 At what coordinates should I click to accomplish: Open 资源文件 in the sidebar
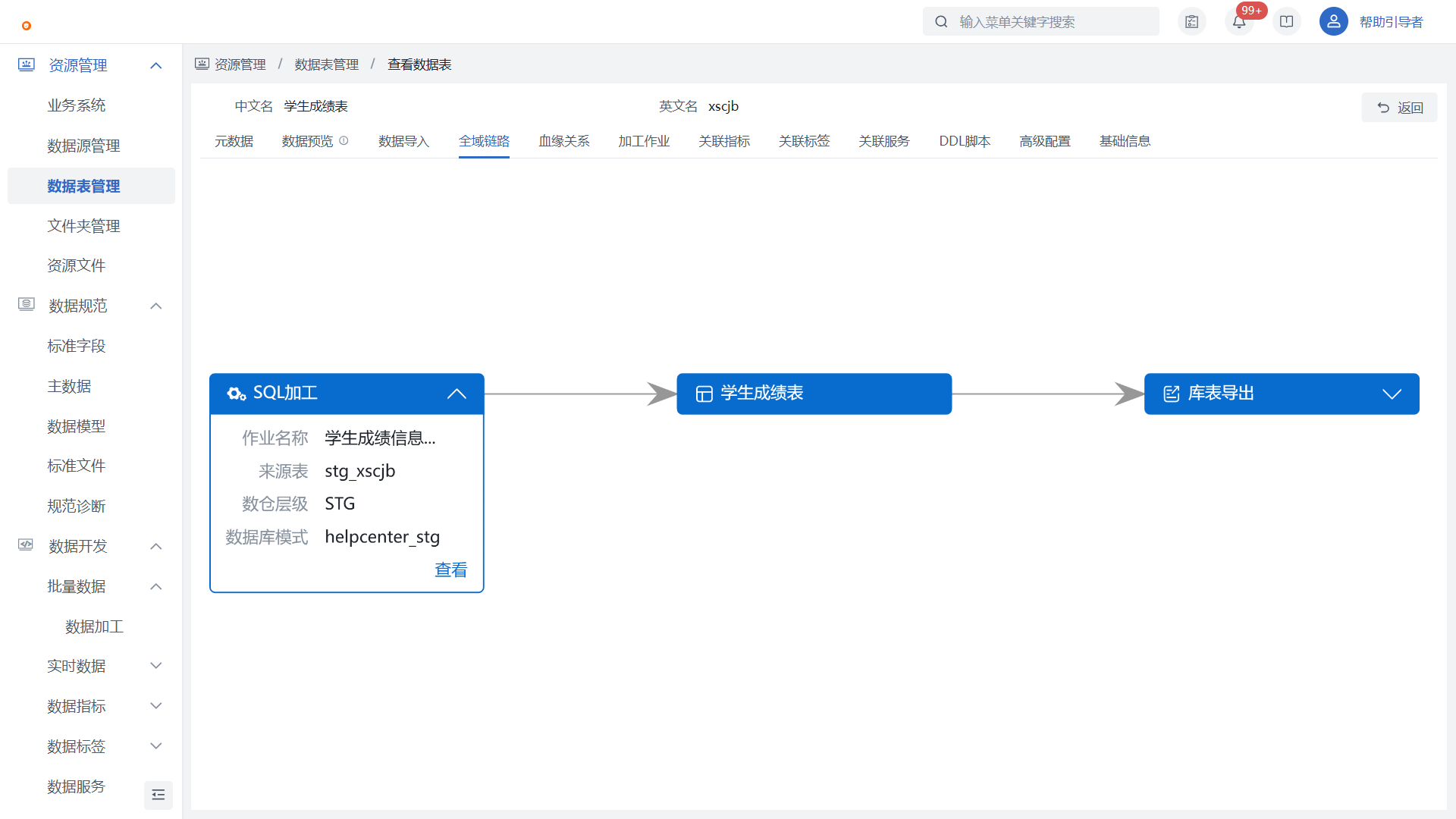coord(76,265)
